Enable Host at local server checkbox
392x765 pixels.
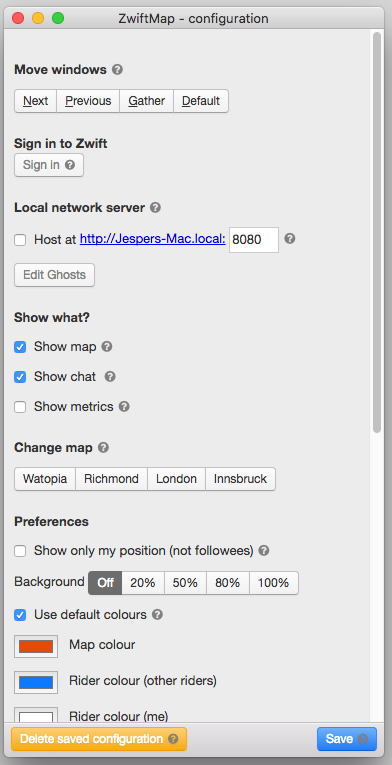click(x=20, y=240)
